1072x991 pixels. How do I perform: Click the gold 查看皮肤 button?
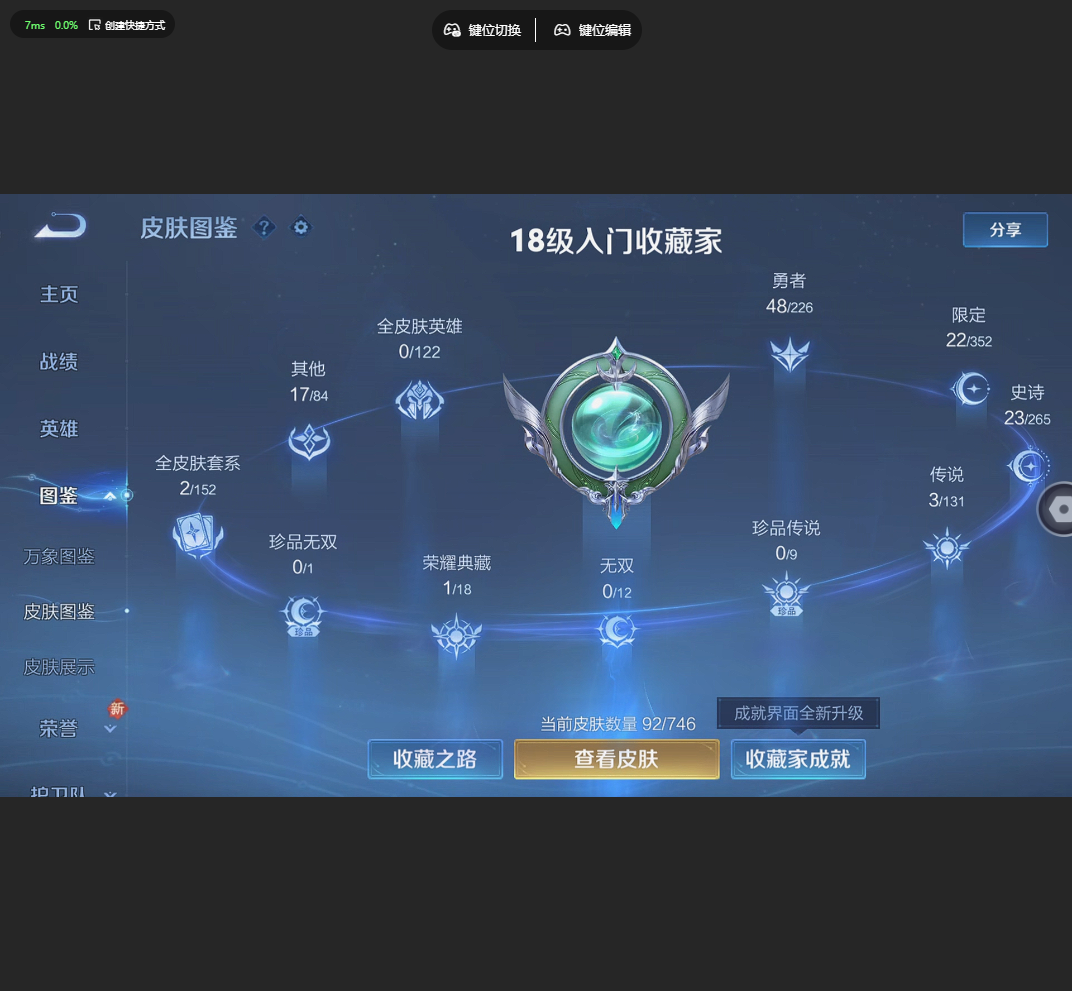[616, 759]
